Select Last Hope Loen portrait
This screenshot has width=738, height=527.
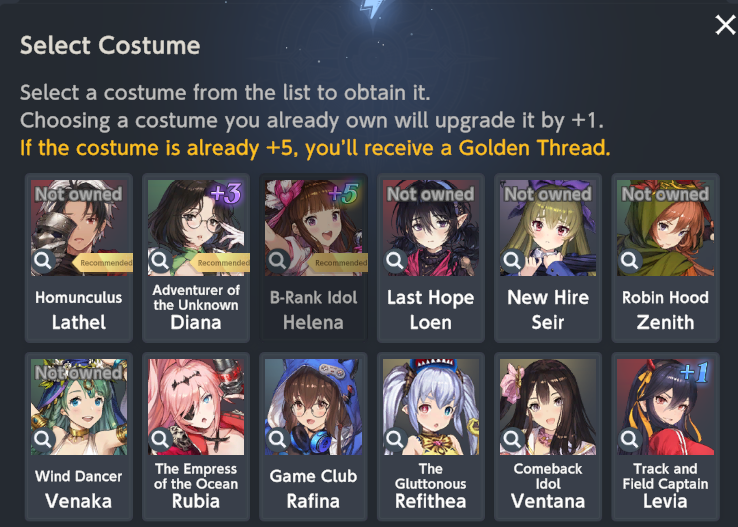(431, 228)
